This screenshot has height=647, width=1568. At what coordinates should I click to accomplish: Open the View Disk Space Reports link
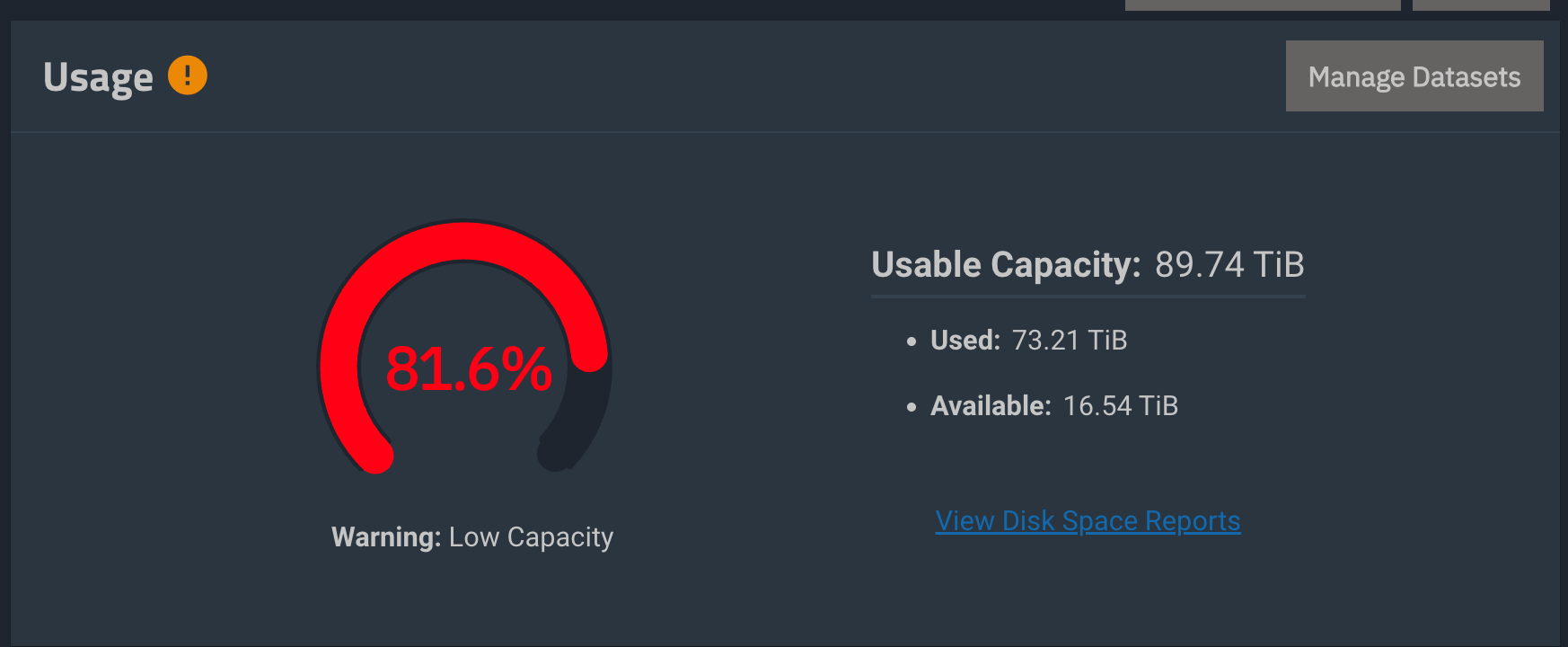pyautogui.click(x=1088, y=521)
